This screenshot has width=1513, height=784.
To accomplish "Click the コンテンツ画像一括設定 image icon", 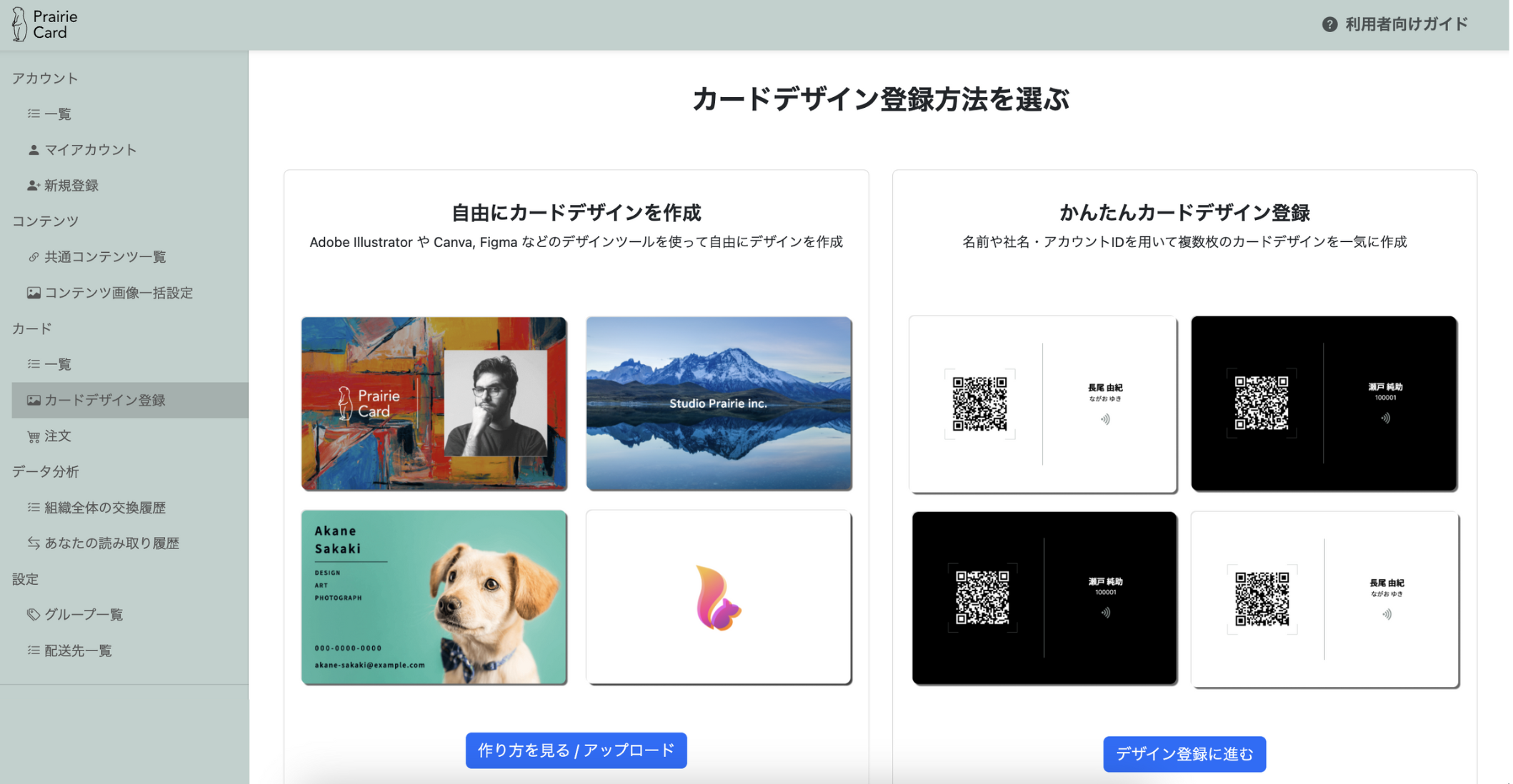I will tap(33, 293).
